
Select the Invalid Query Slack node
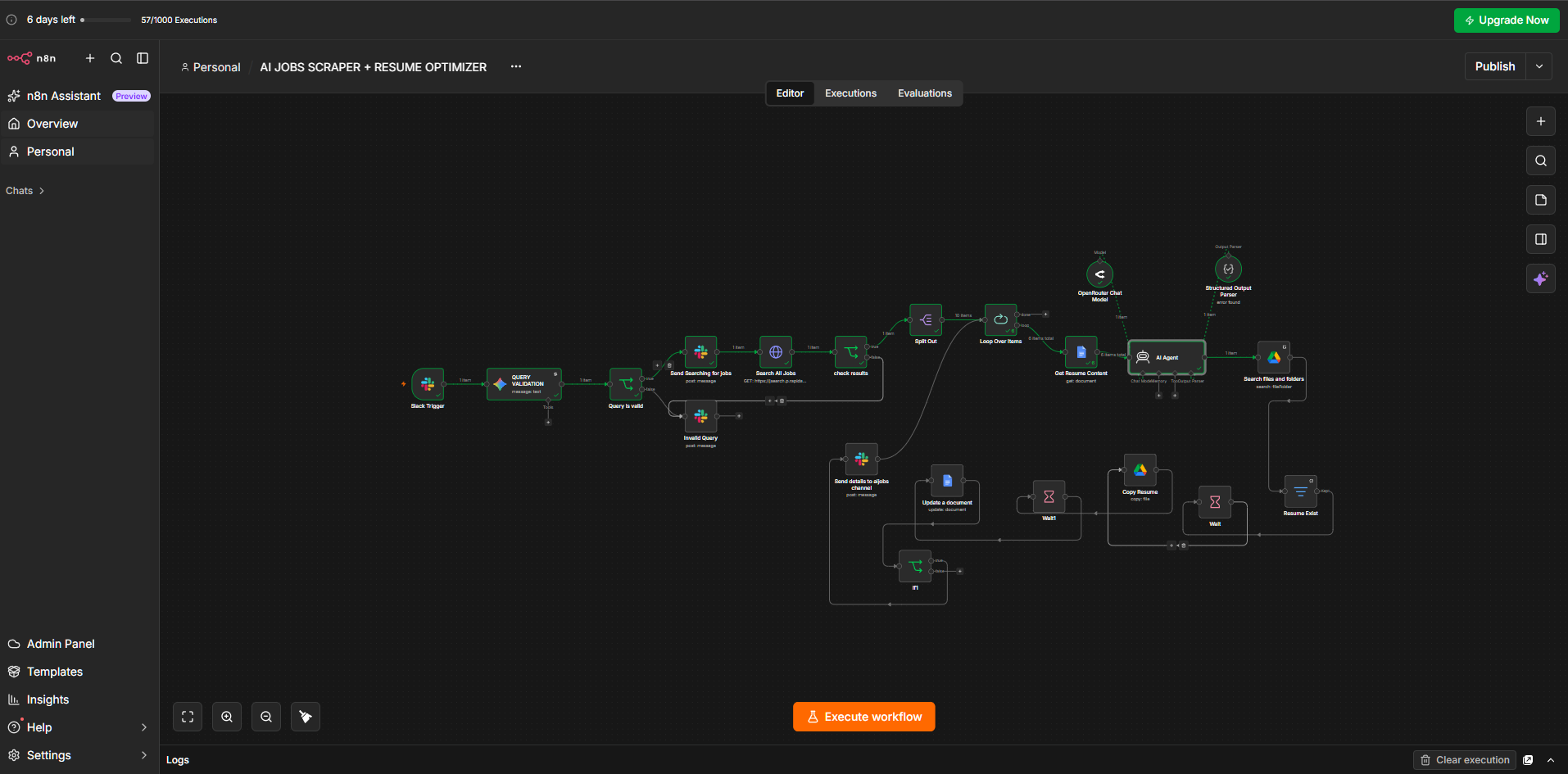[700, 417]
